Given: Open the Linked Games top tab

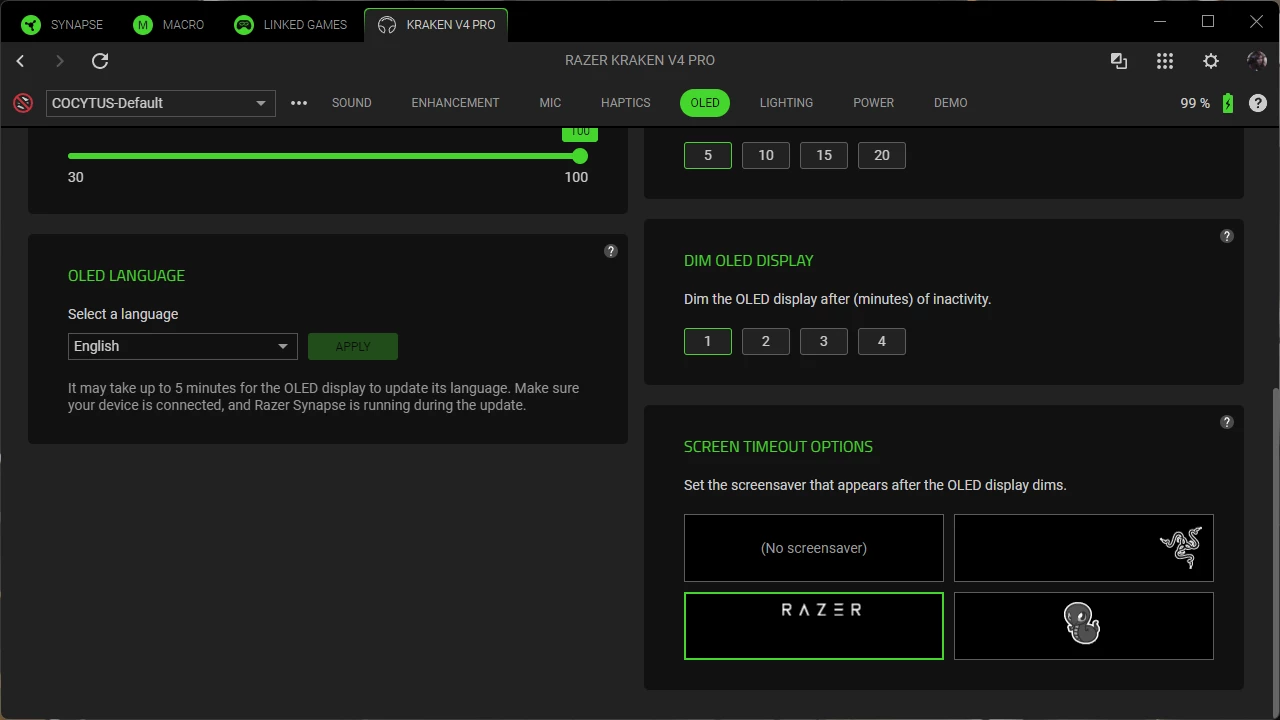Looking at the screenshot, I should coord(291,24).
